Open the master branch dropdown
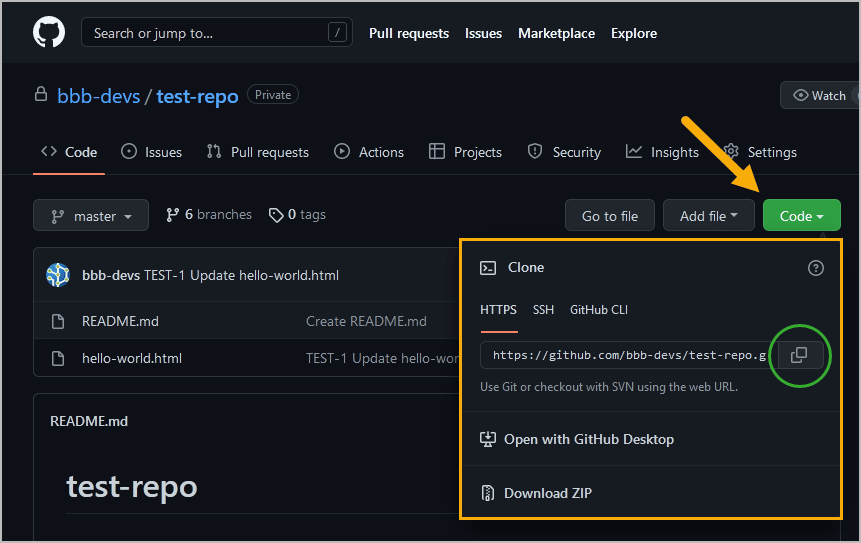861x543 pixels. pyautogui.click(x=91, y=215)
